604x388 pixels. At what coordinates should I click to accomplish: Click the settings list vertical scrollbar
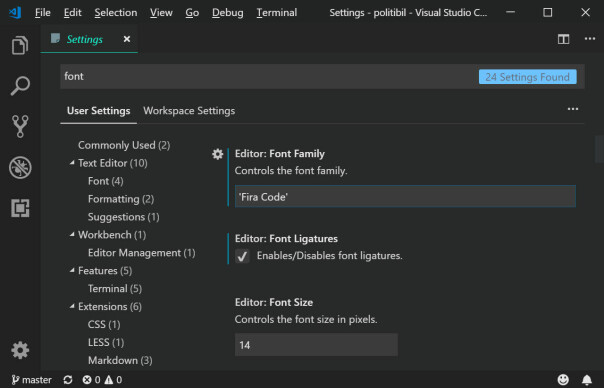(599, 149)
